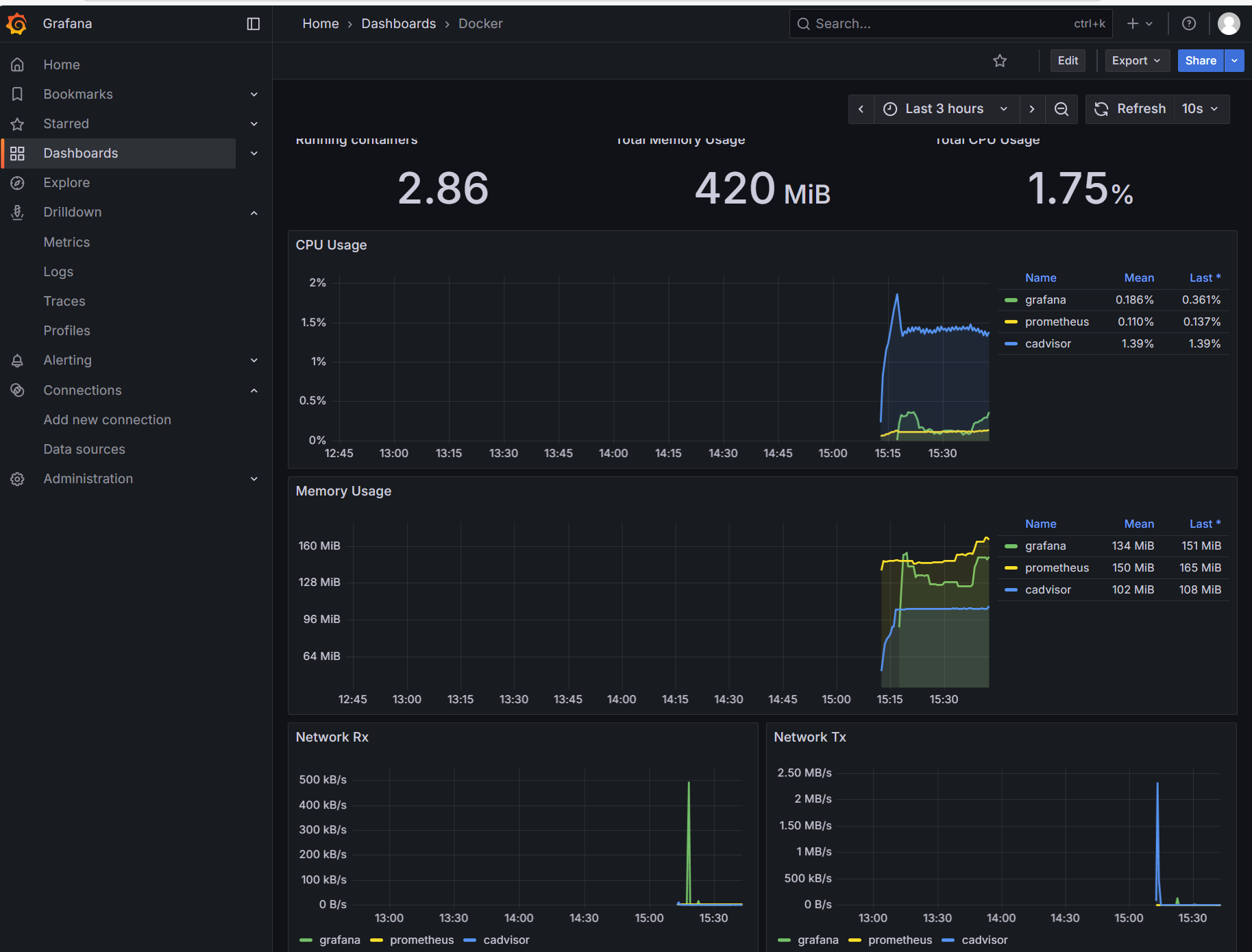Open Logs under Drilldown

pyautogui.click(x=58, y=271)
